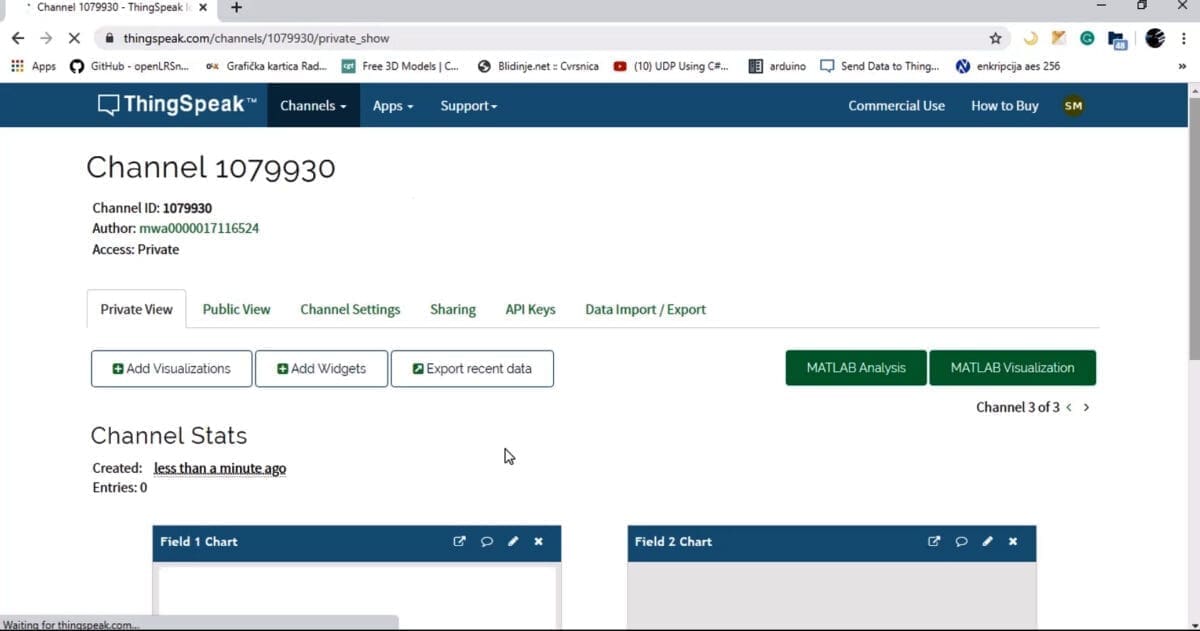Remove the Field 2 Chart widget
This screenshot has height=631, width=1200.
[x=1013, y=542]
